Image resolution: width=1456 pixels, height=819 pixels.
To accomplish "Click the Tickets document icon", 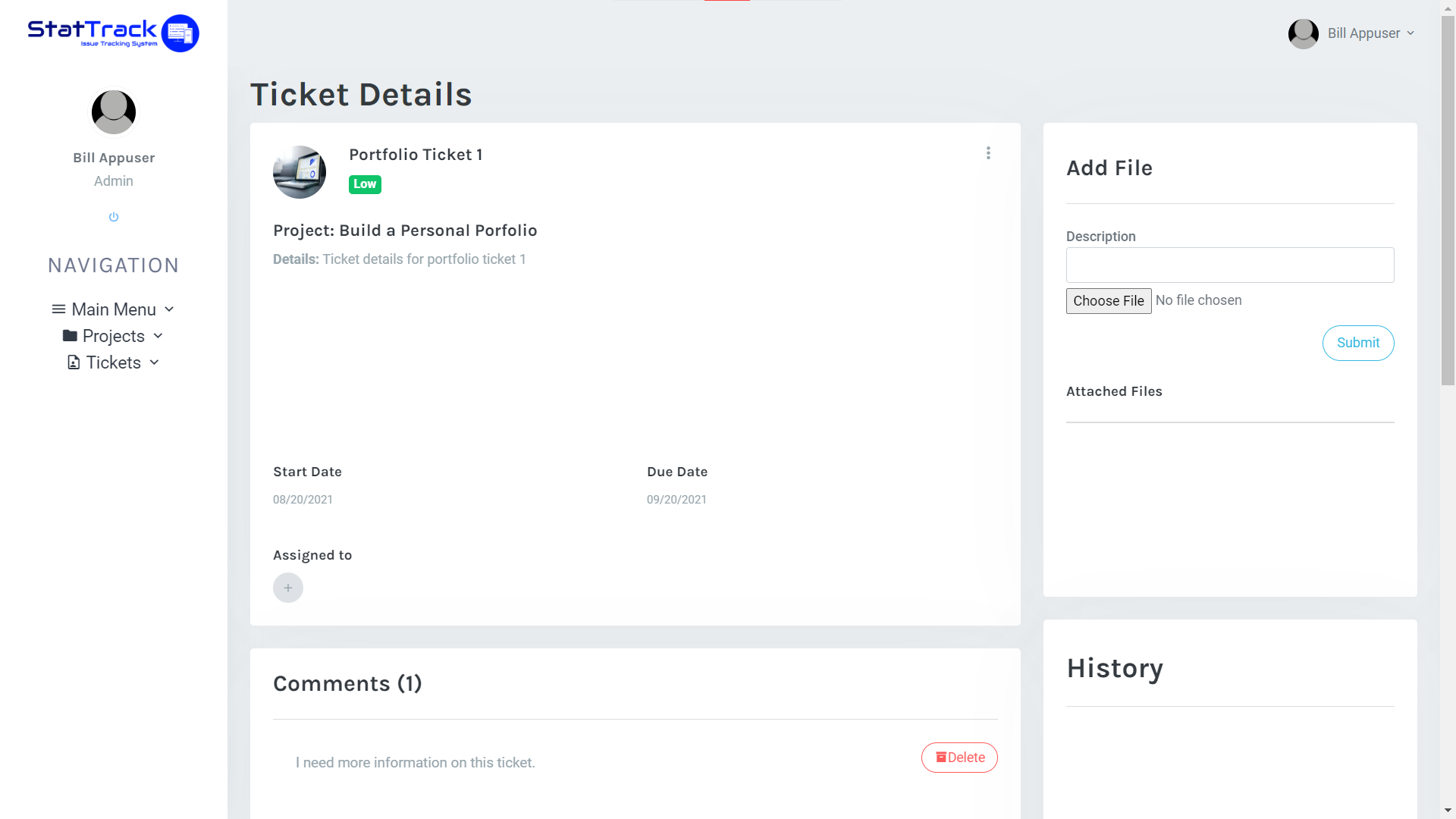I will click(x=74, y=362).
